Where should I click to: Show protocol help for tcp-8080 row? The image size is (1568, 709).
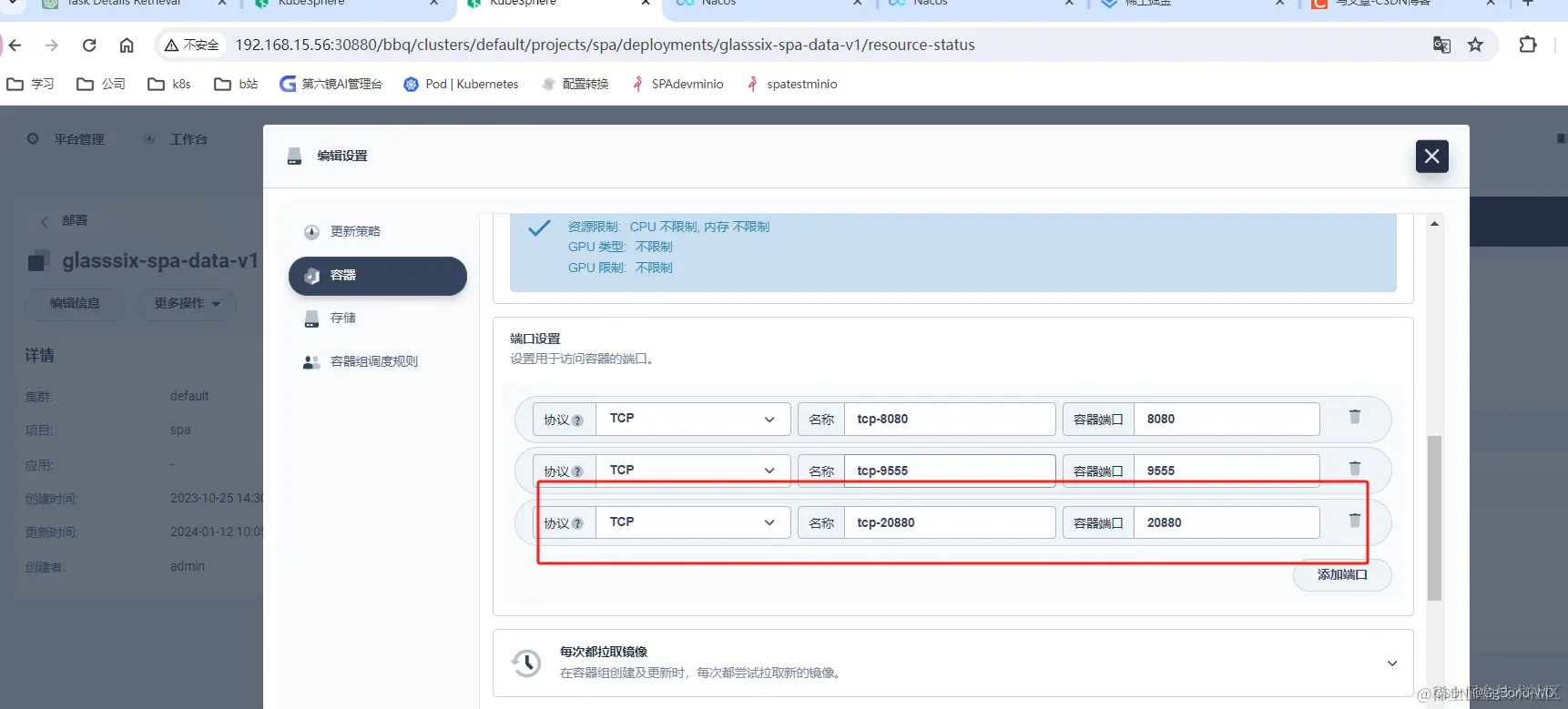[x=577, y=420]
